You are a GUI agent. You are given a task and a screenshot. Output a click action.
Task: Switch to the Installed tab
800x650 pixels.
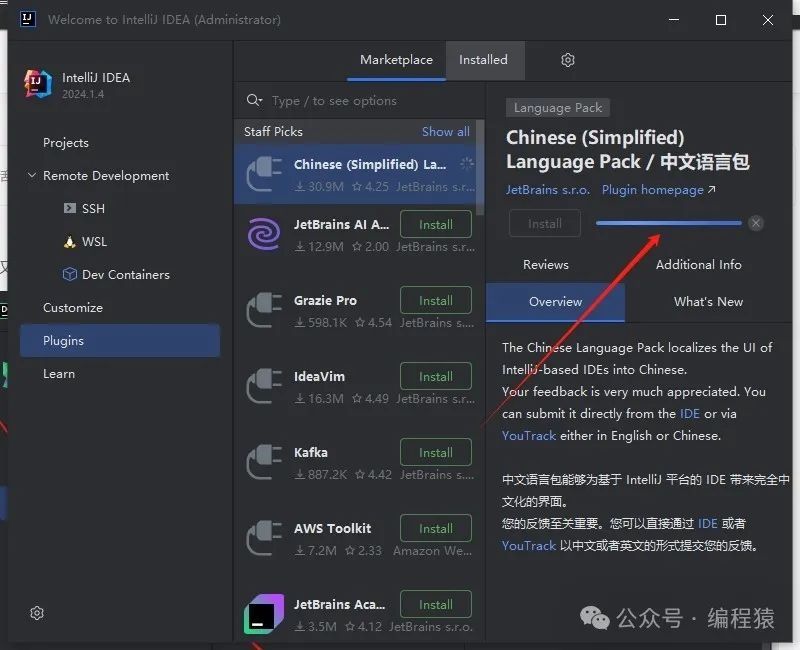[483, 60]
